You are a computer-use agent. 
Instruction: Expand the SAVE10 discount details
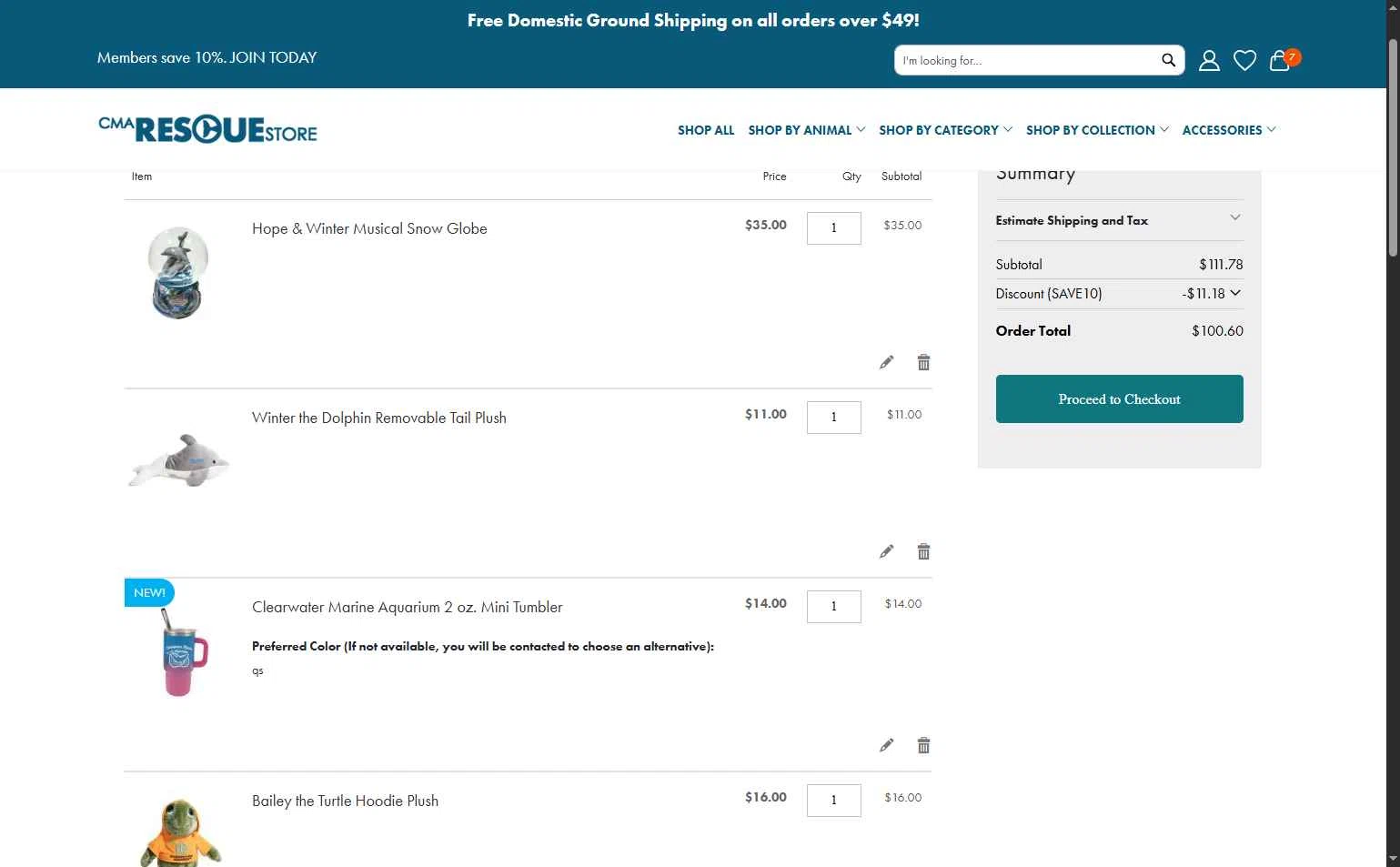(1234, 293)
